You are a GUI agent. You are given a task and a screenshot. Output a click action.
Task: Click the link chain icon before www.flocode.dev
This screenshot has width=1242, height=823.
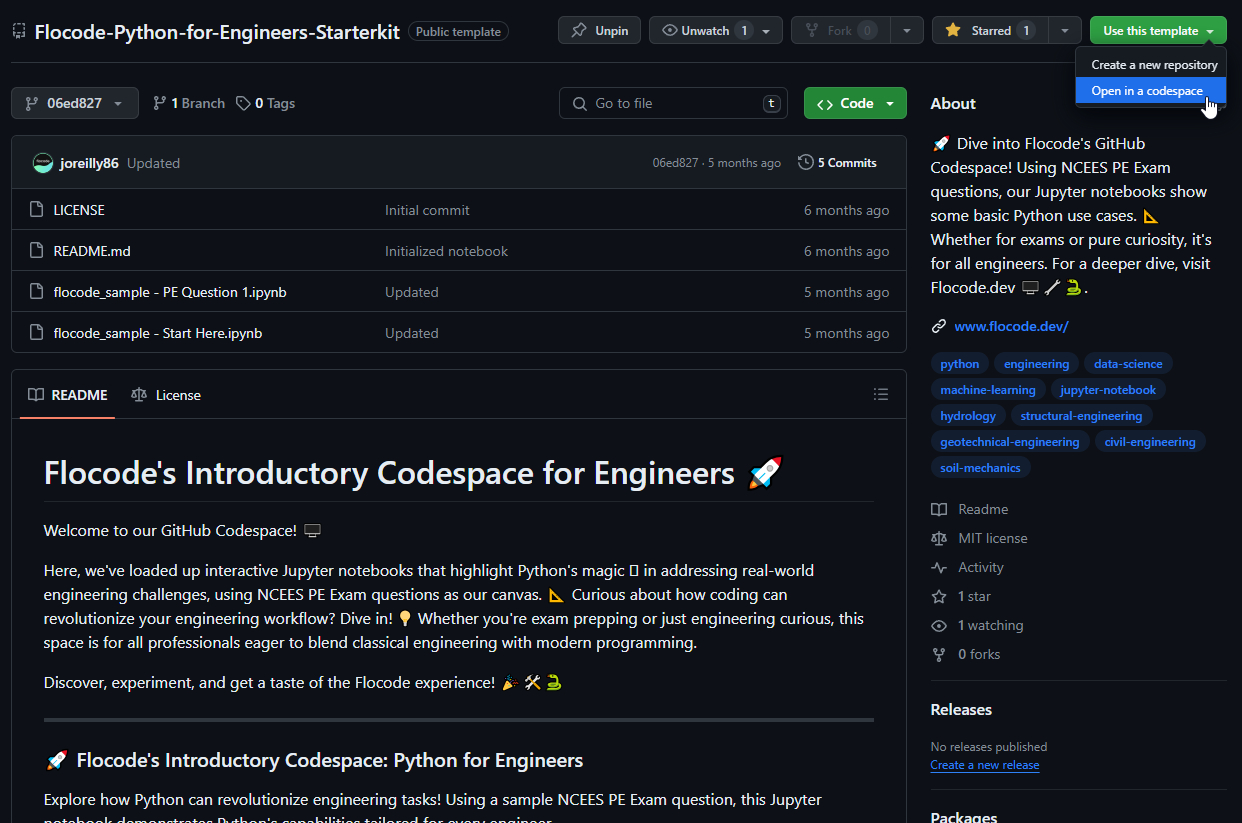click(938, 326)
